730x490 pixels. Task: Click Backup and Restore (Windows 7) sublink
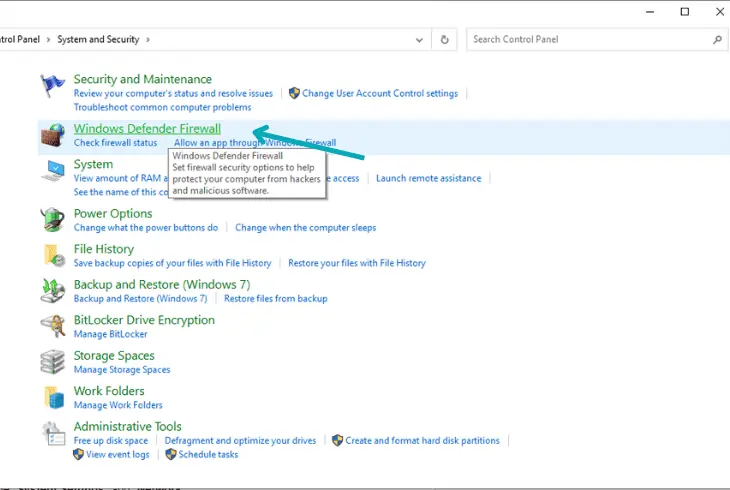(140, 298)
